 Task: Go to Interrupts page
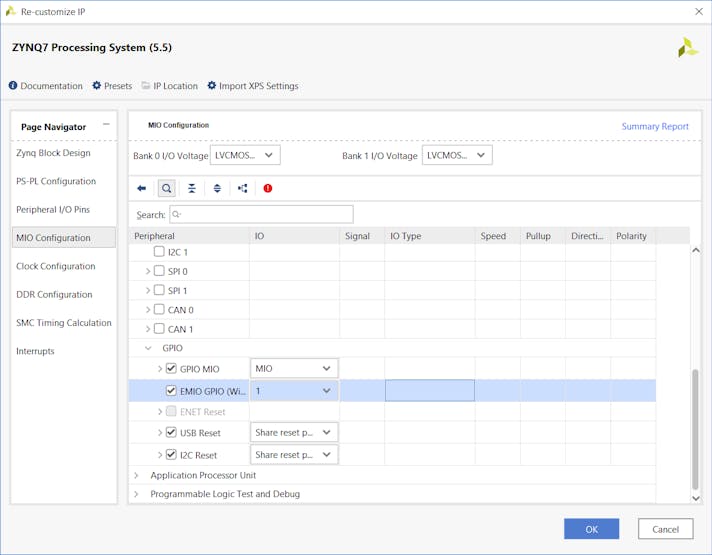(35, 351)
